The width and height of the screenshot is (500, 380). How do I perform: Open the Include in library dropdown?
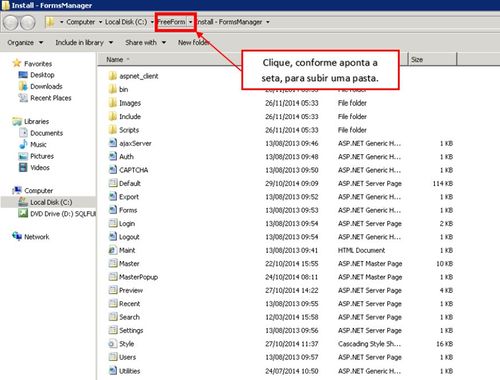(x=84, y=43)
